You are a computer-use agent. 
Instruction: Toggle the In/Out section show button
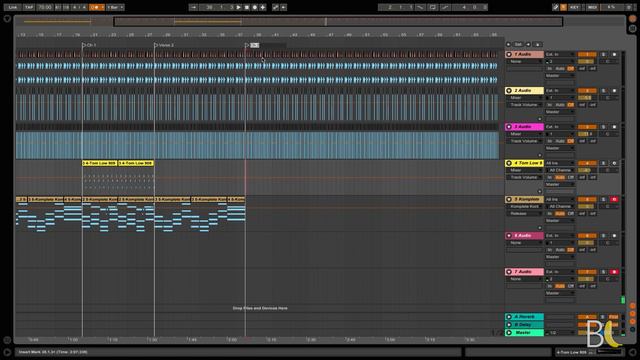[632, 306]
